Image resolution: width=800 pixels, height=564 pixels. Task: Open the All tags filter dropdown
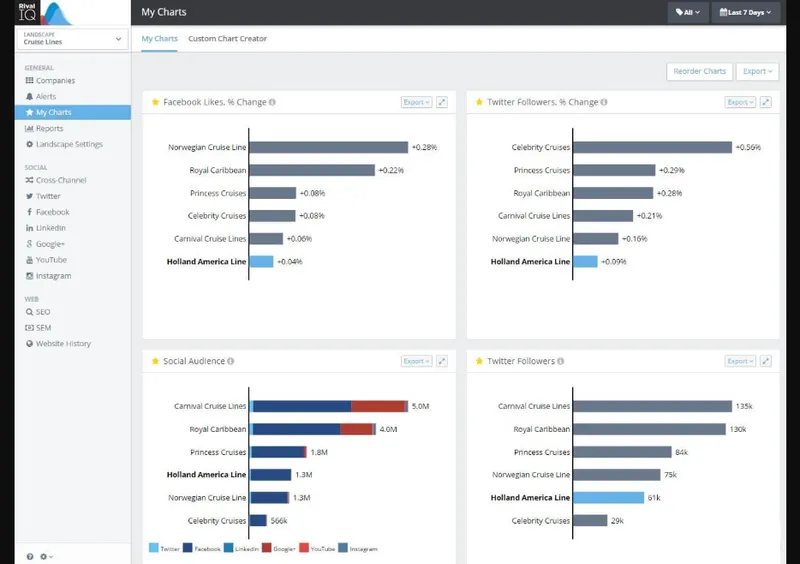[x=688, y=12]
